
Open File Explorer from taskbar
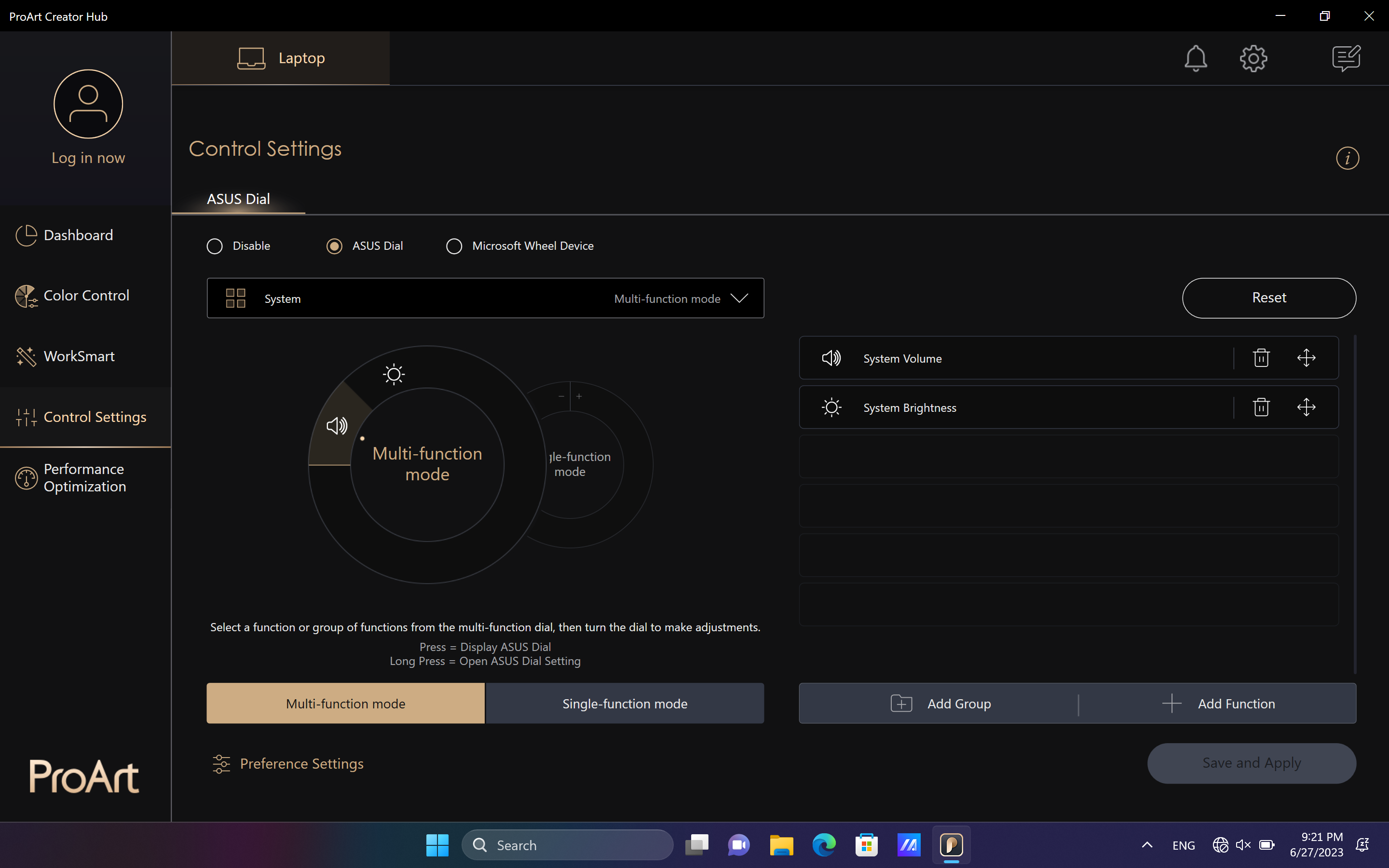781,845
